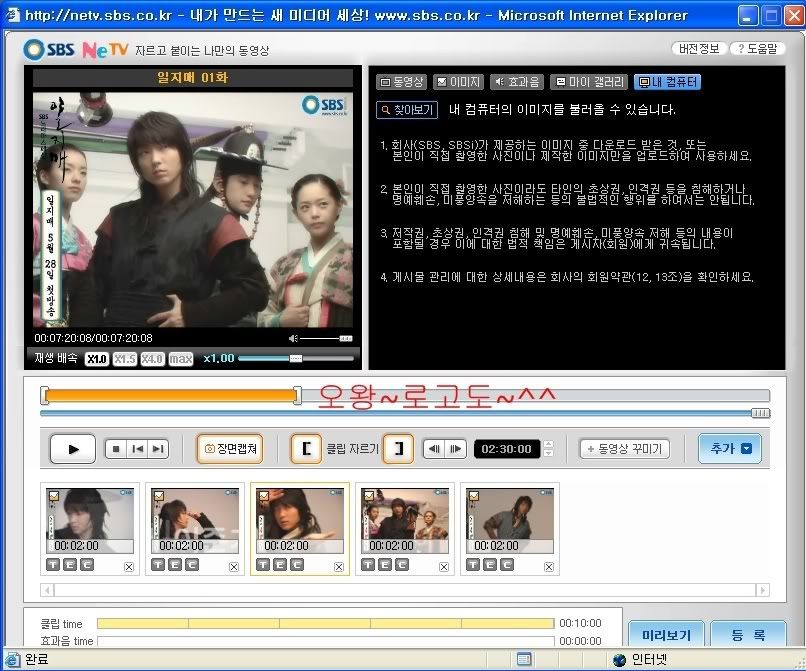Select the first clip thumbnail

coord(89,520)
